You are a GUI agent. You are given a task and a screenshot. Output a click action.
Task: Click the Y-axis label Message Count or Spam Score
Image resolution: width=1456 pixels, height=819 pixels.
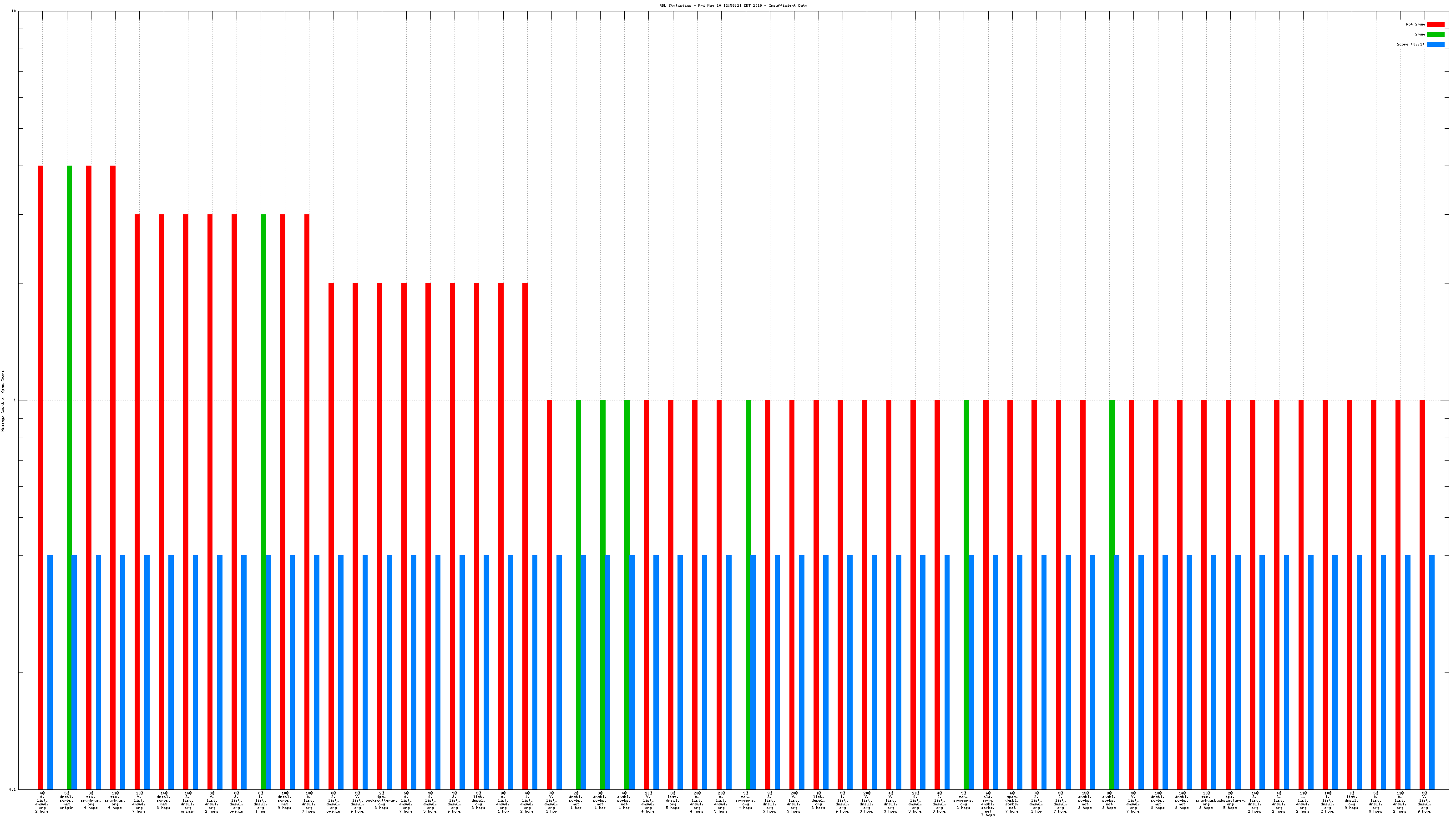coord(3,401)
